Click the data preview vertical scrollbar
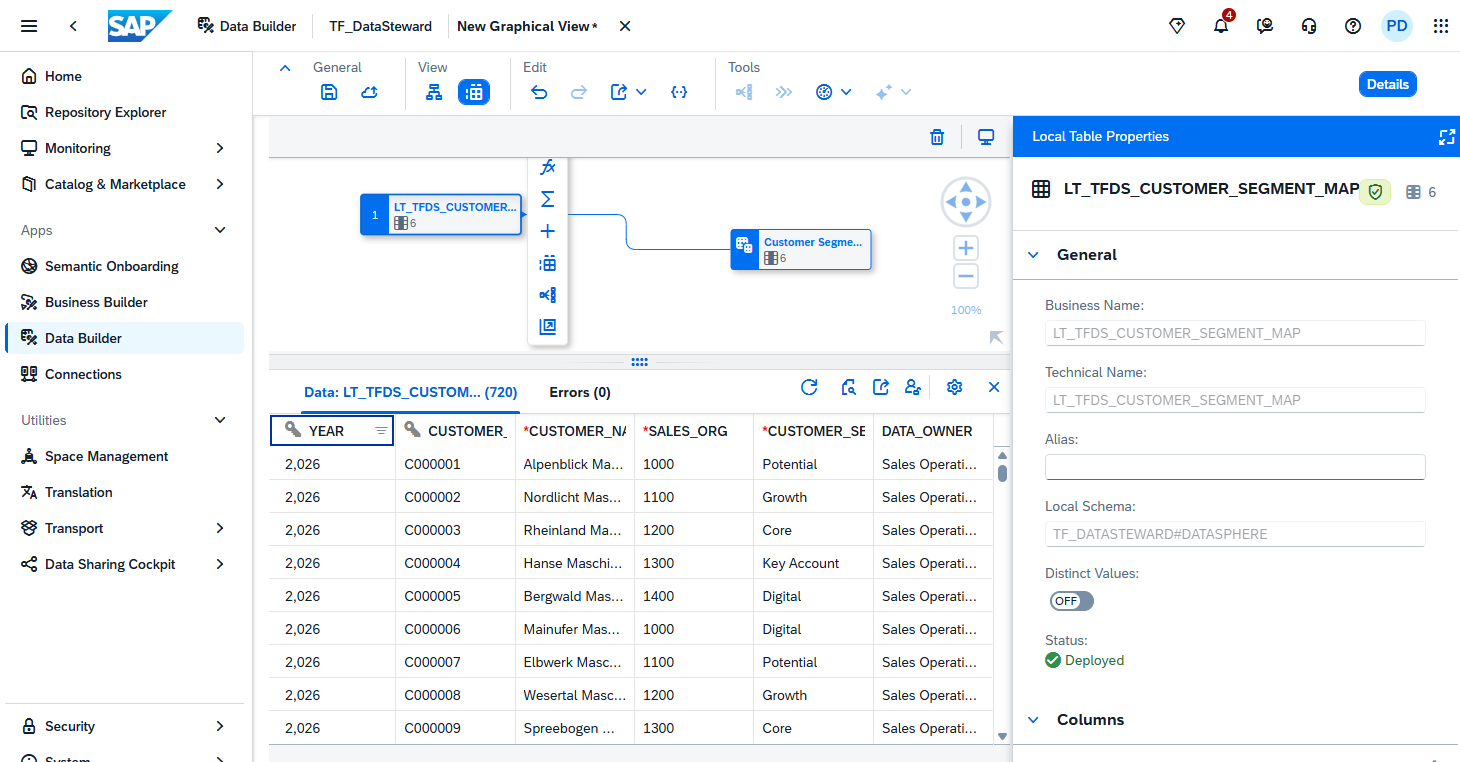The image size is (1460, 762). tap(1002, 473)
